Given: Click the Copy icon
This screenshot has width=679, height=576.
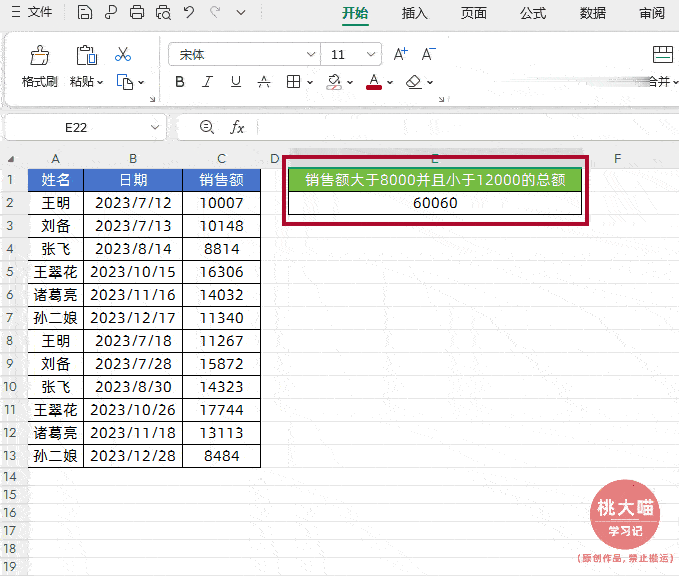Looking at the screenshot, I should point(125,82).
